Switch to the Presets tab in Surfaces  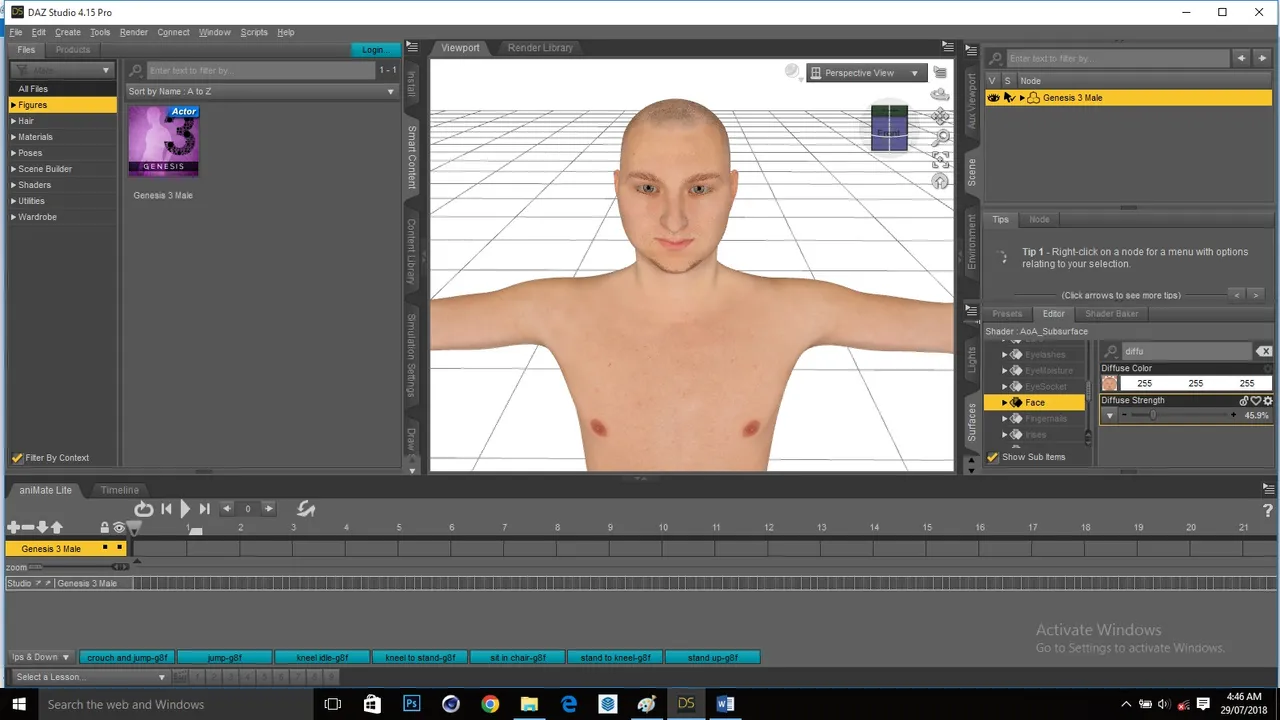(1007, 314)
